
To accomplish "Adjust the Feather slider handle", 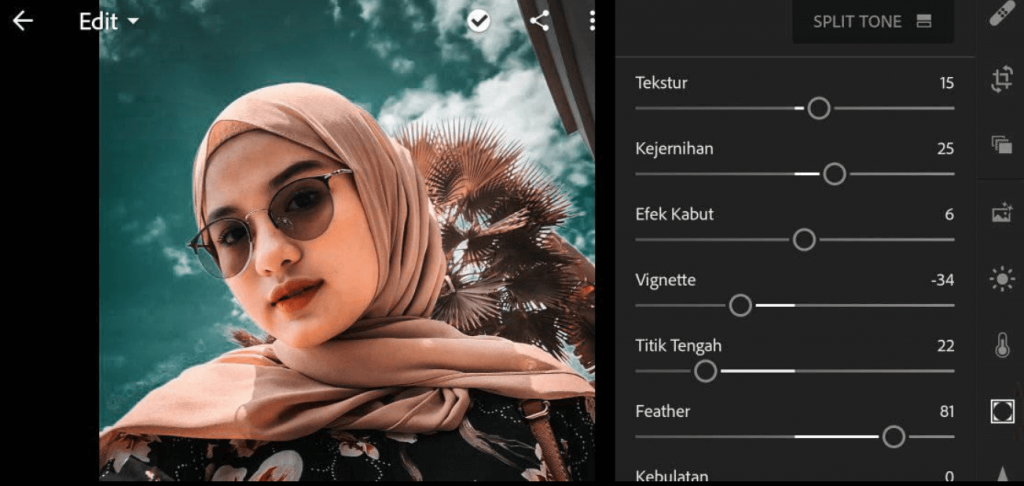I will coord(893,436).
